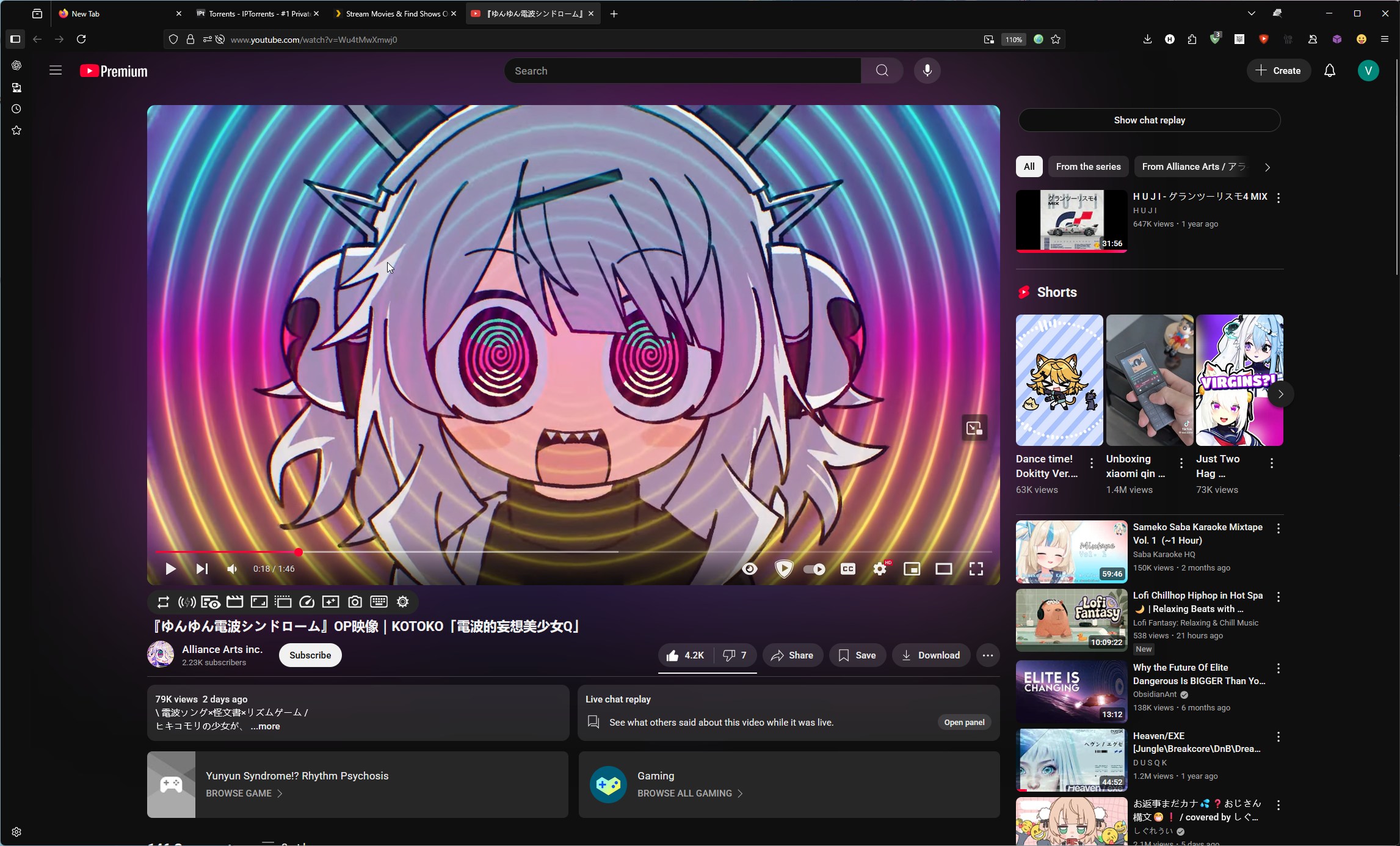The image size is (1400, 846).
Task: Mute the video volume
Action: coord(232,569)
